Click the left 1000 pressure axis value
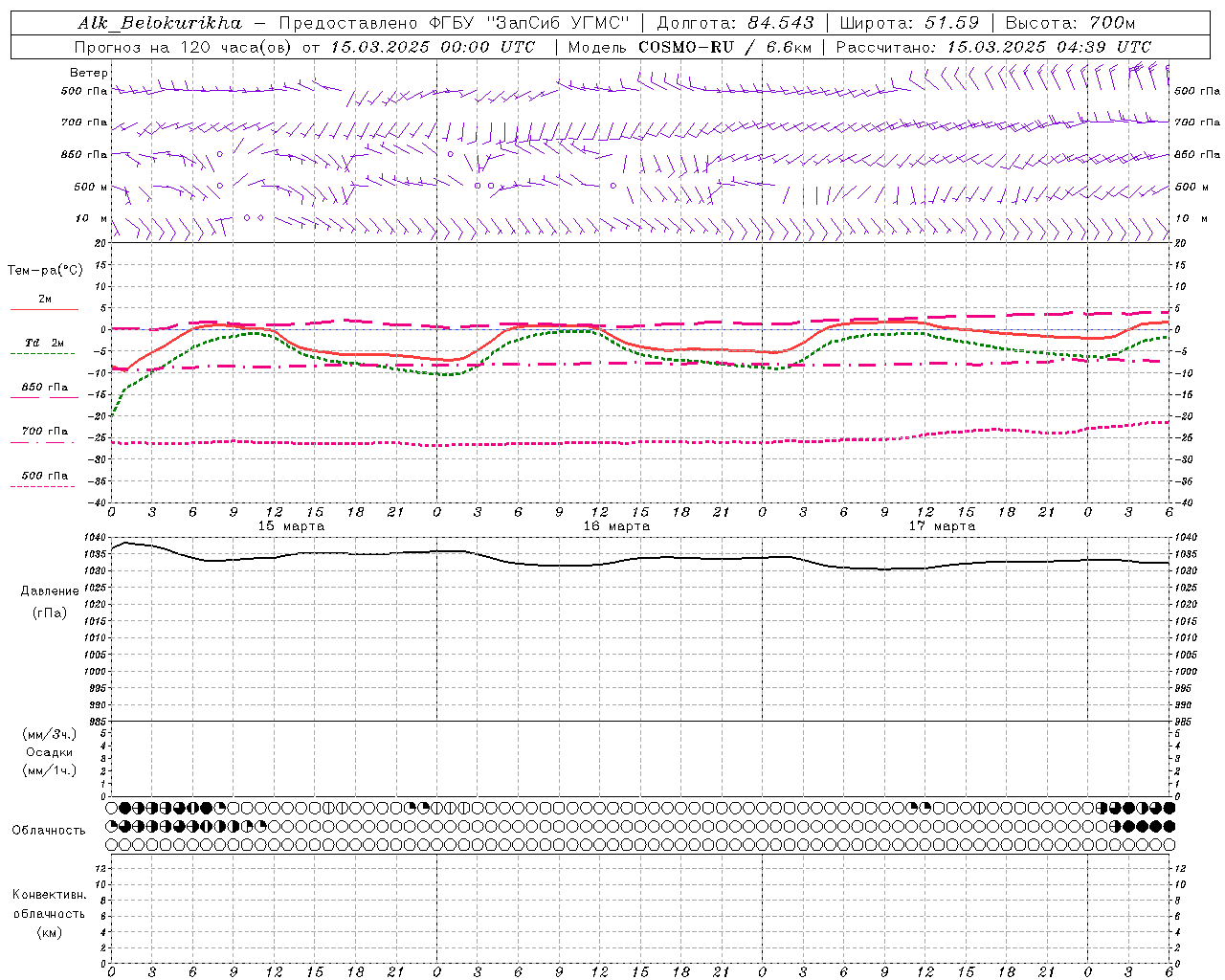1225x980 pixels. (94, 672)
